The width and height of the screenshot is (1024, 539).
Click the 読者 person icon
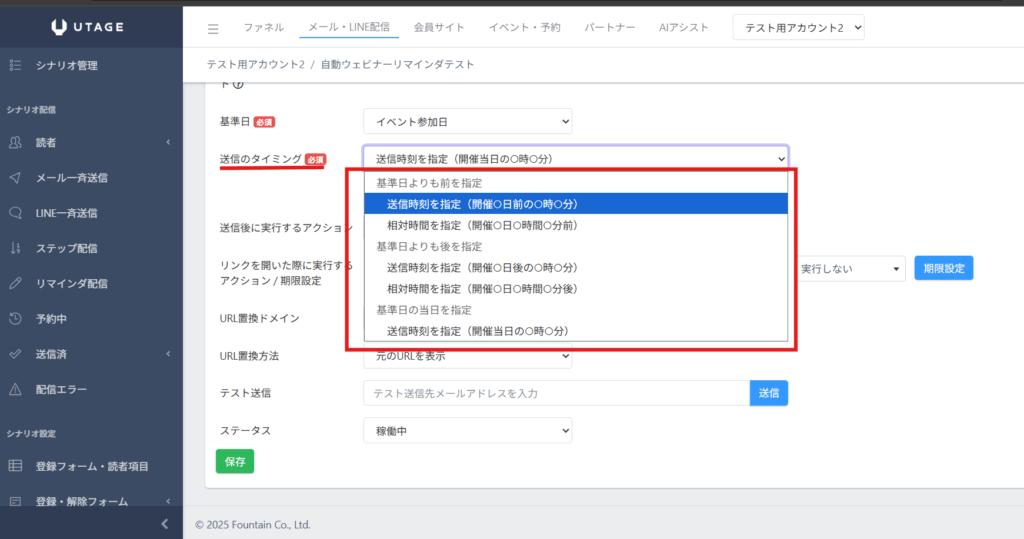point(15,142)
